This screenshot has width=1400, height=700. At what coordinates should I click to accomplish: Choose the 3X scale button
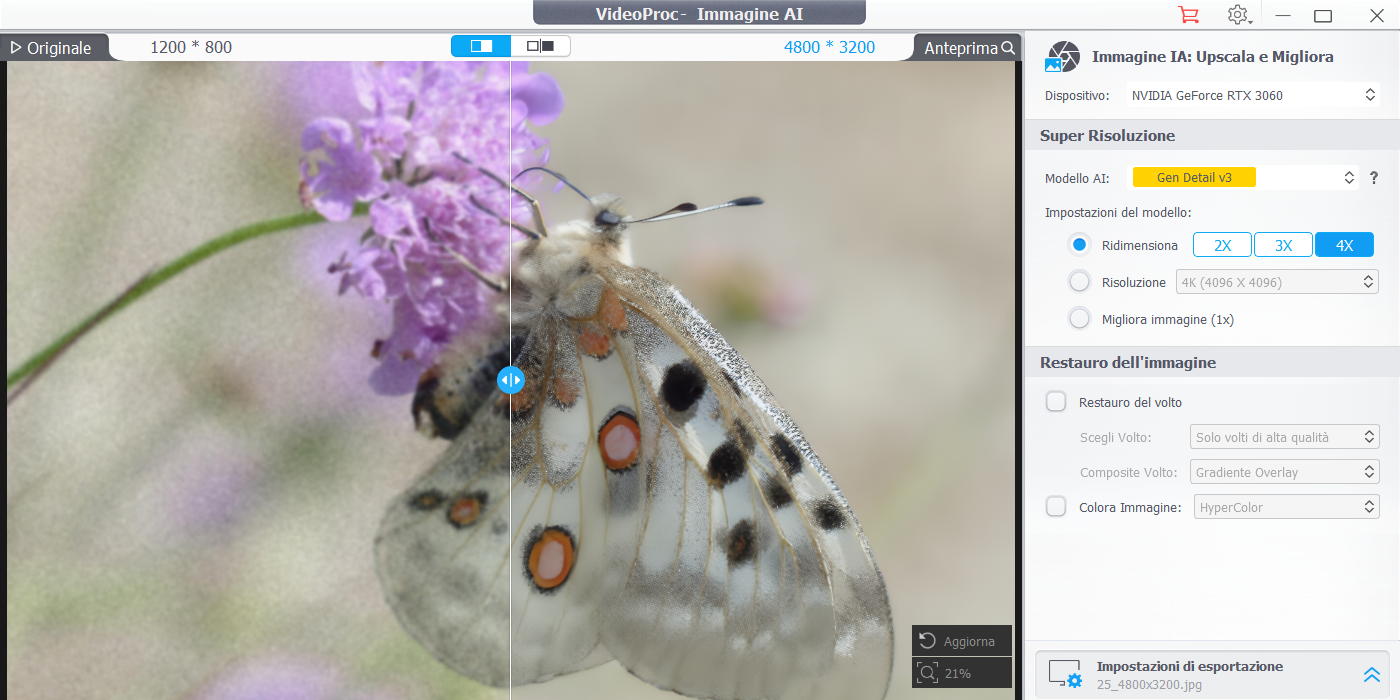click(x=1283, y=245)
